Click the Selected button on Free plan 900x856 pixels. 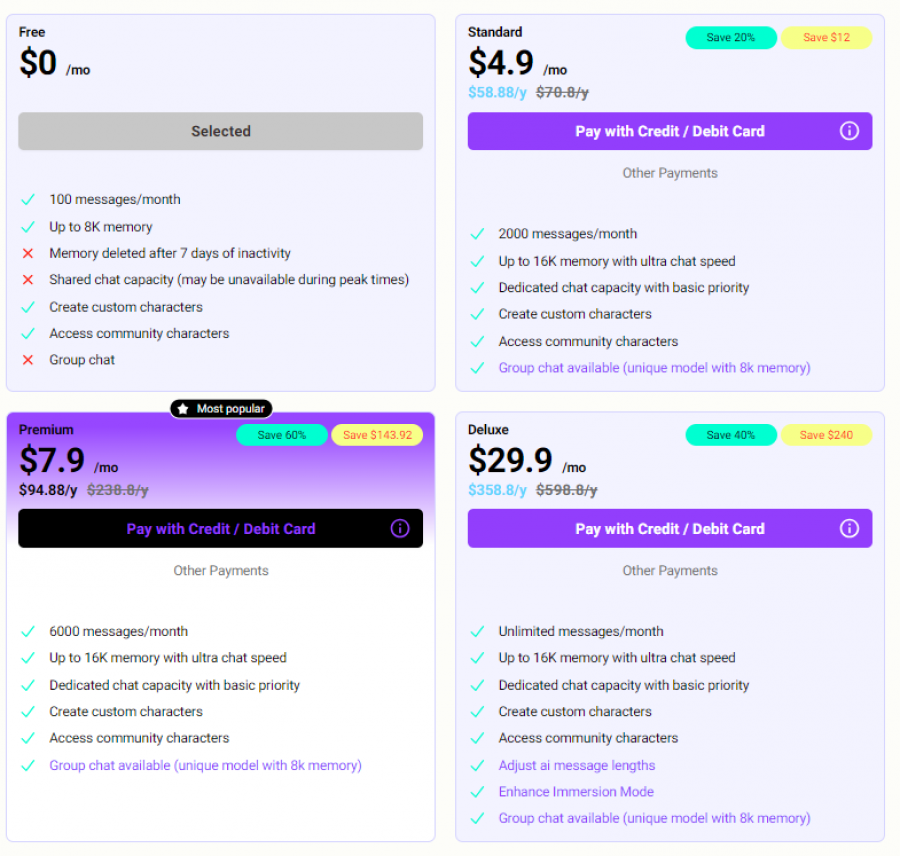click(x=221, y=131)
